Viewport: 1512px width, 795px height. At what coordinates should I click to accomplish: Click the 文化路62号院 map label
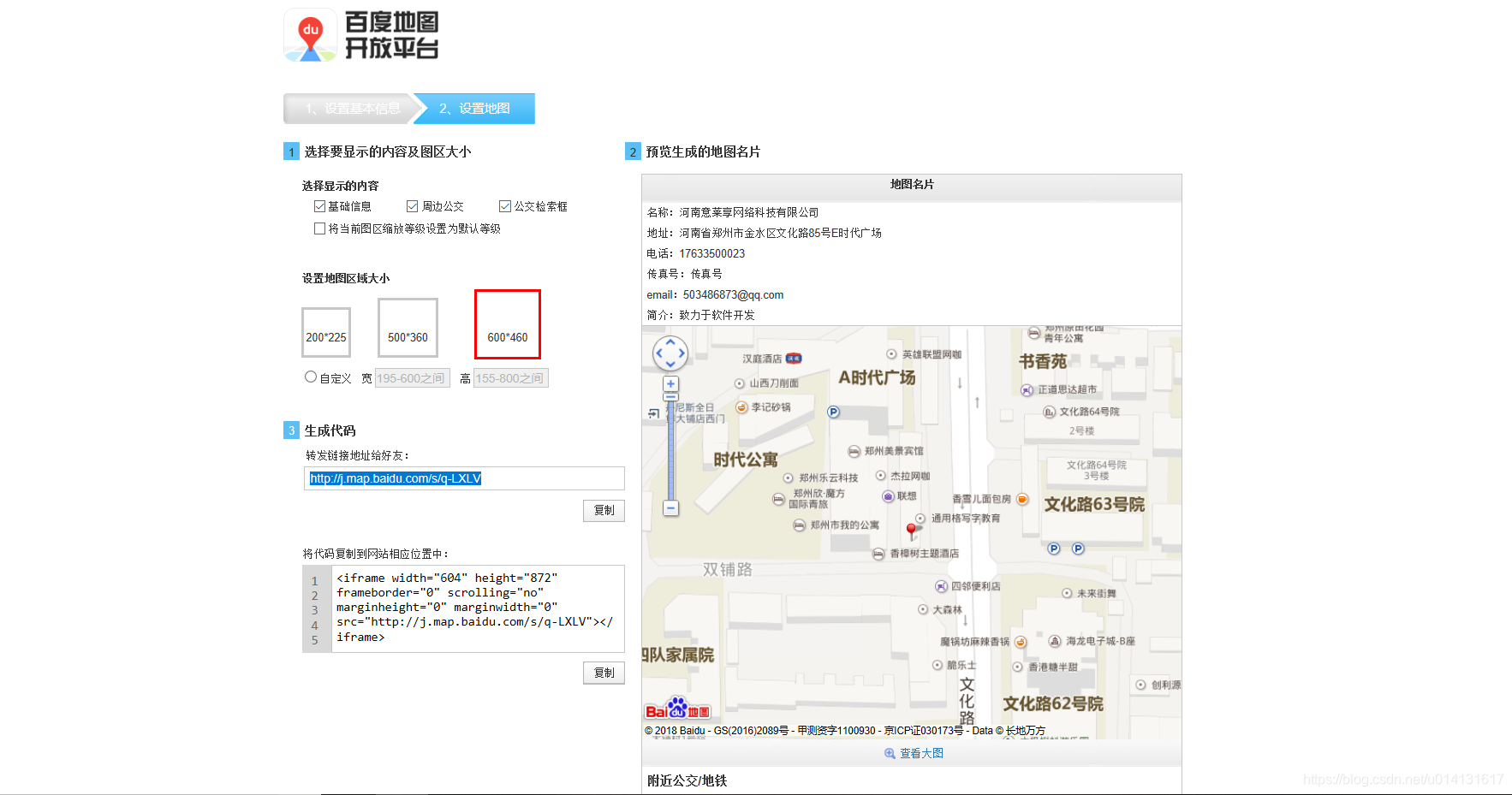pos(1053,703)
